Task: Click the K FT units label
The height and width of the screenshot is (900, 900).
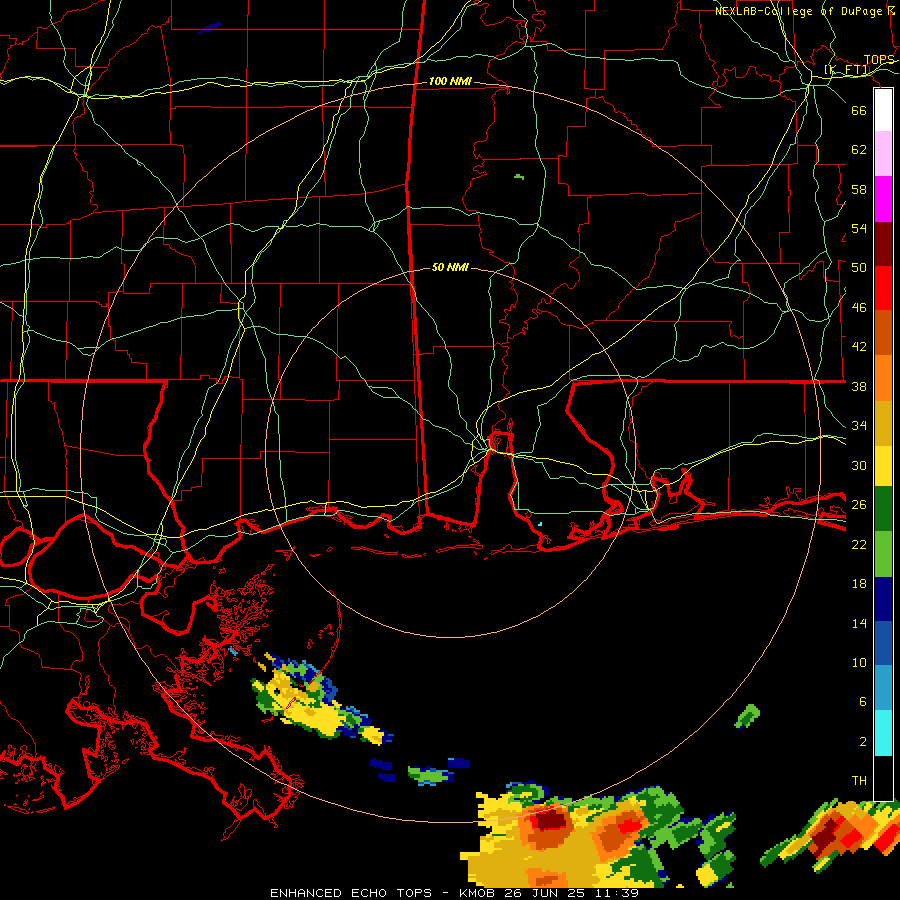Action: click(x=847, y=70)
